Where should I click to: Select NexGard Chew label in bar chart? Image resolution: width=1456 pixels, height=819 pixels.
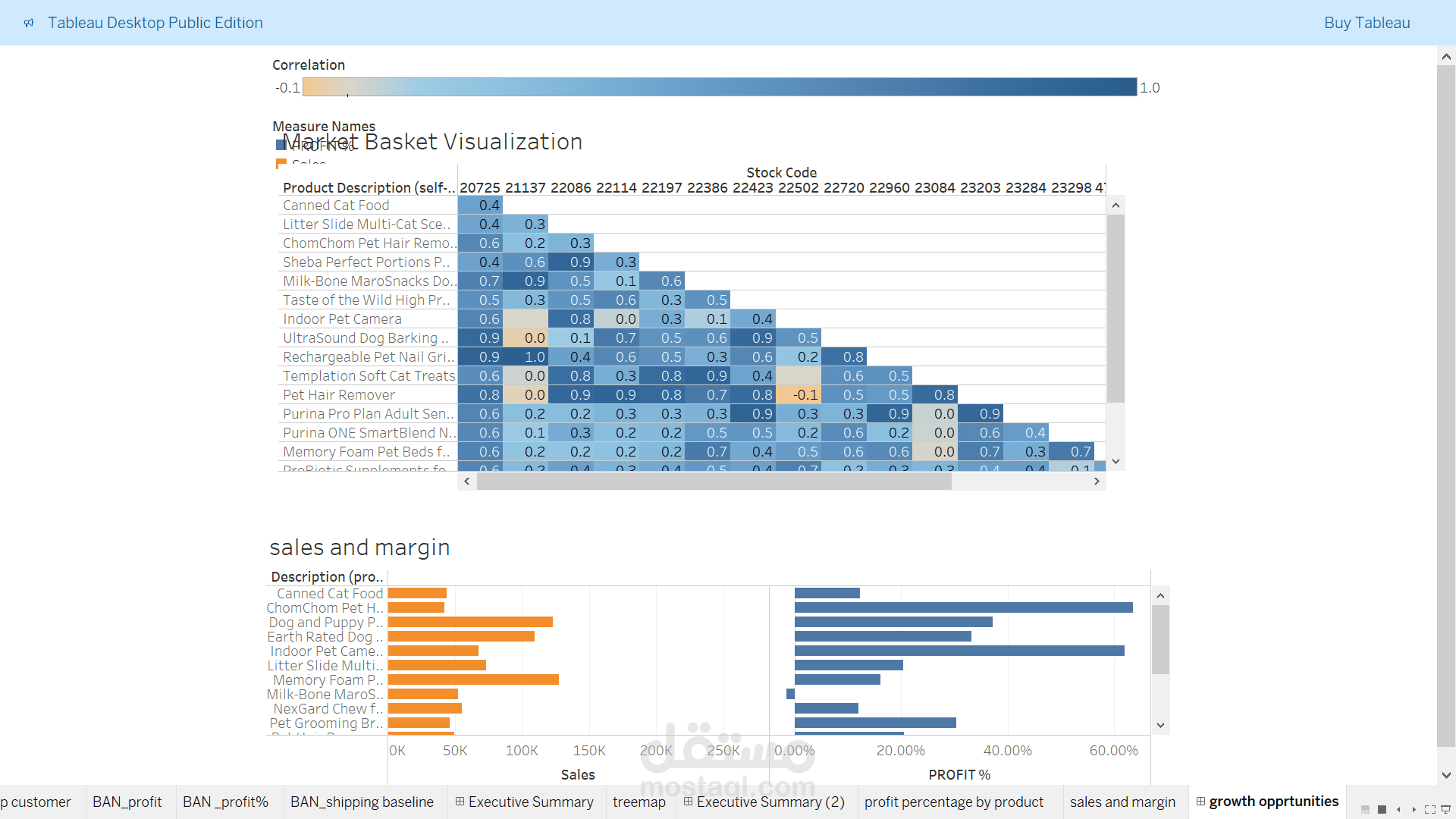click(x=328, y=709)
